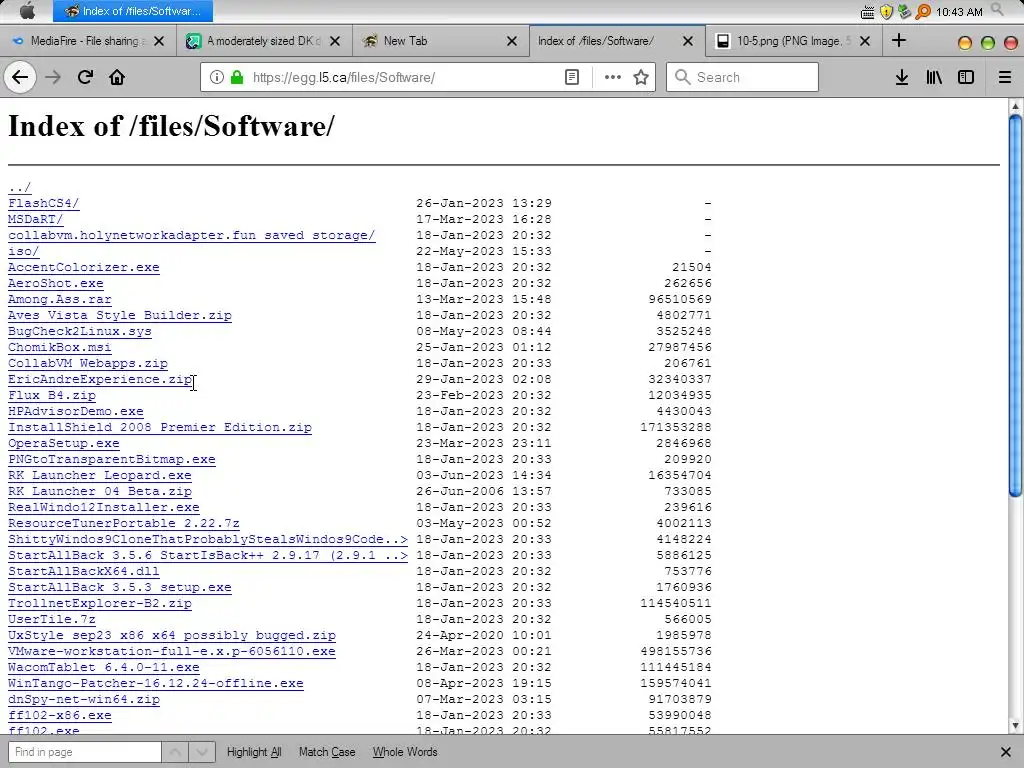The image size is (1024, 768).
Task: Download StartAllBackX64.dll
Action: point(84,571)
